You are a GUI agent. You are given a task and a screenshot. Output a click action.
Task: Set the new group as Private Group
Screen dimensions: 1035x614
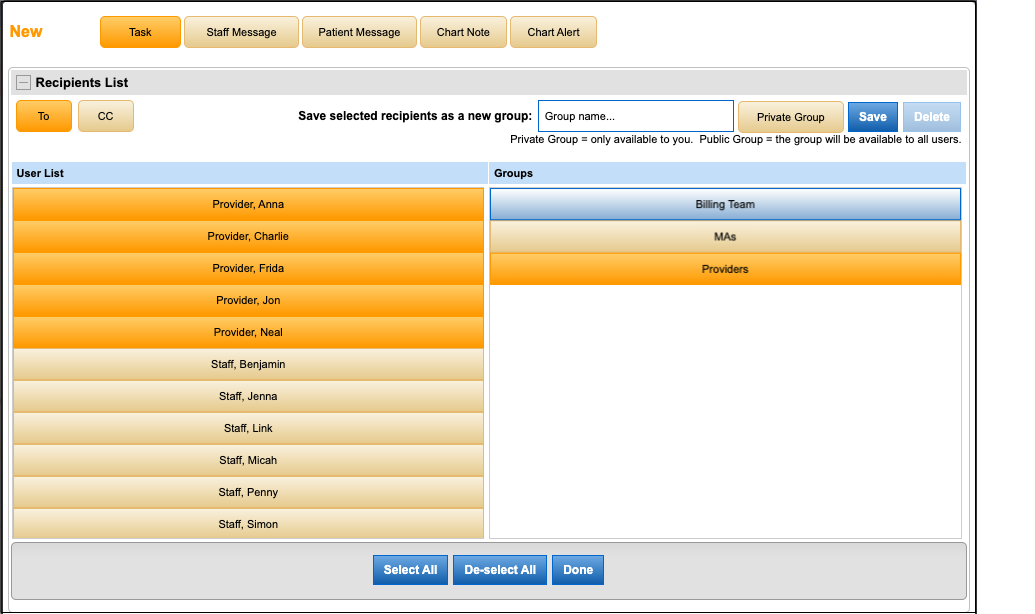(x=790, y=116)
